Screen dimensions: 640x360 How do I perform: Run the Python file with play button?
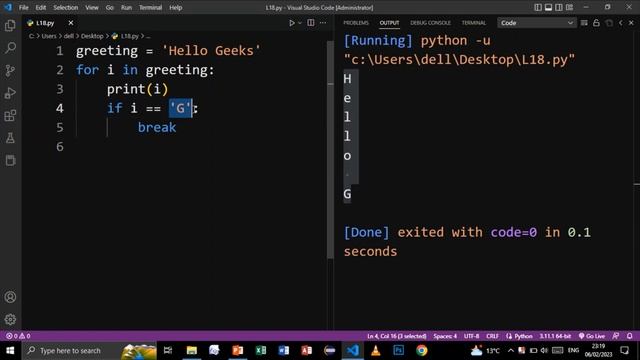click(x=292, y=23)
